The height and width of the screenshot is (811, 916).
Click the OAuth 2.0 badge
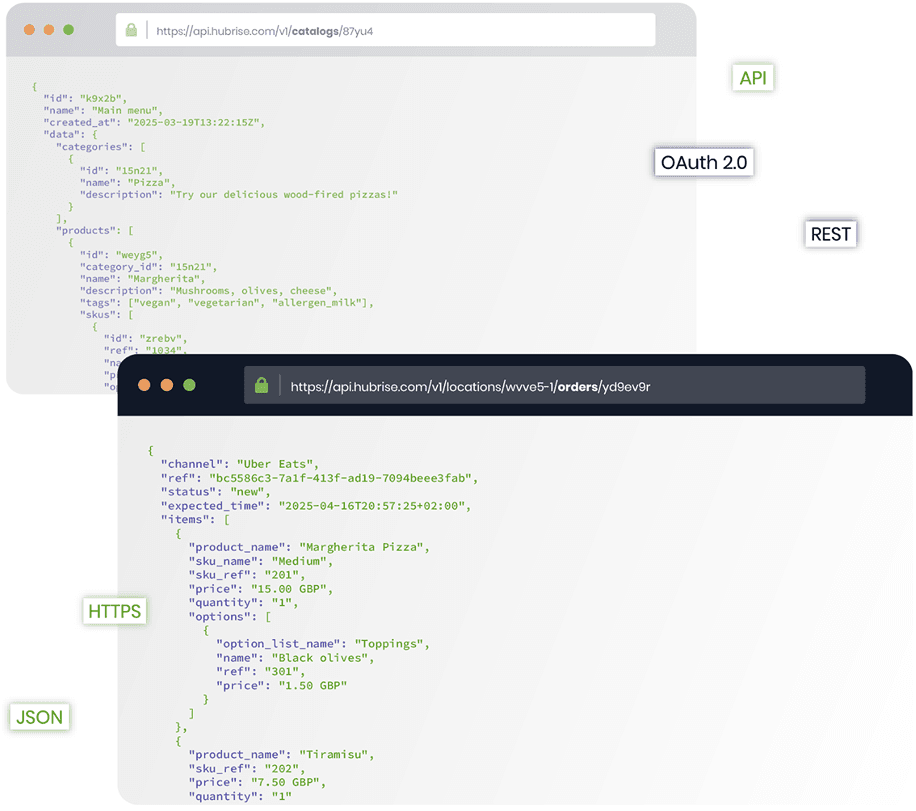pyautogui.click(x=703, y=161)
